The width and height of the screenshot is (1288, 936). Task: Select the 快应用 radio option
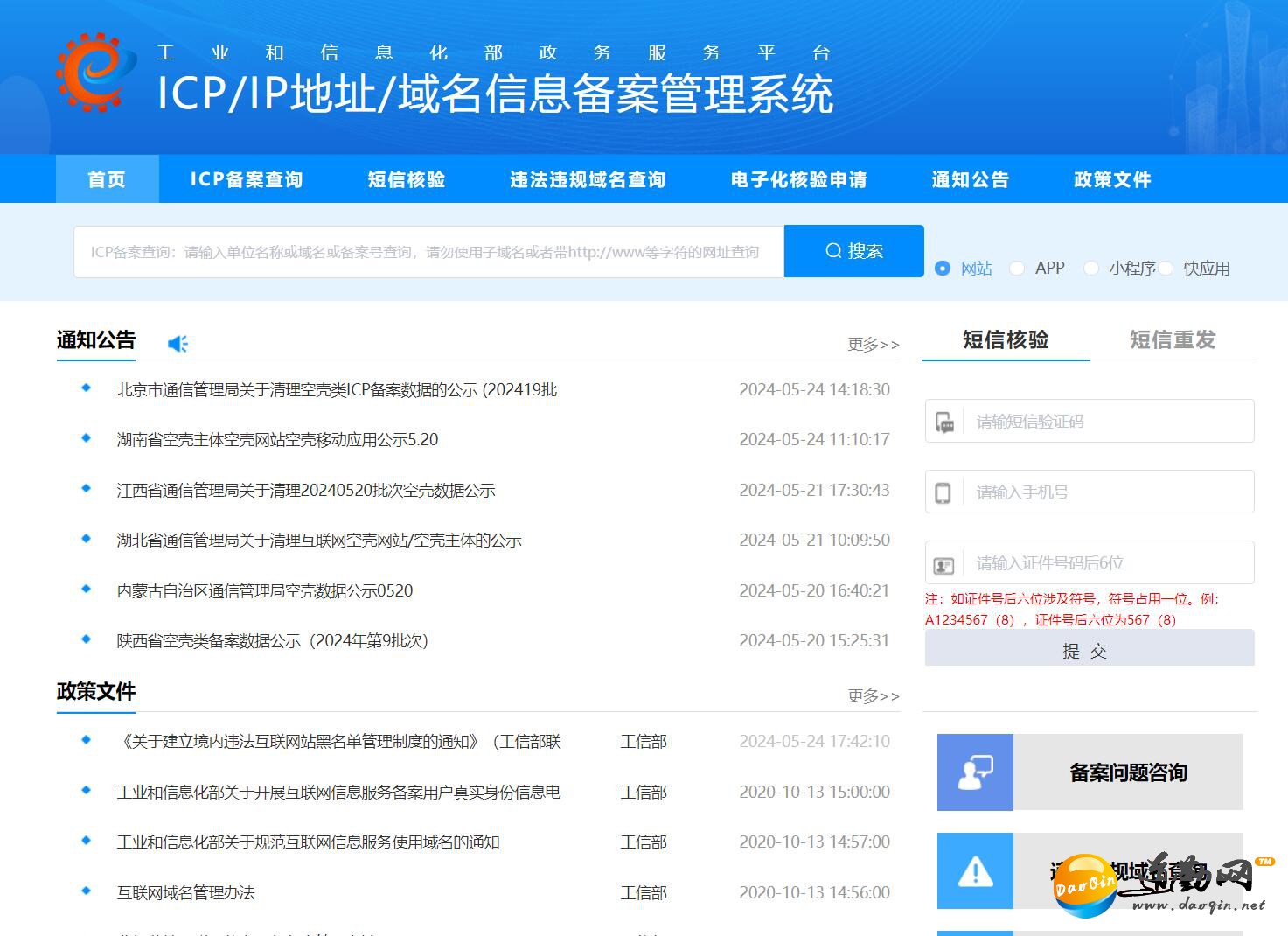click(x=1165, y=269)
